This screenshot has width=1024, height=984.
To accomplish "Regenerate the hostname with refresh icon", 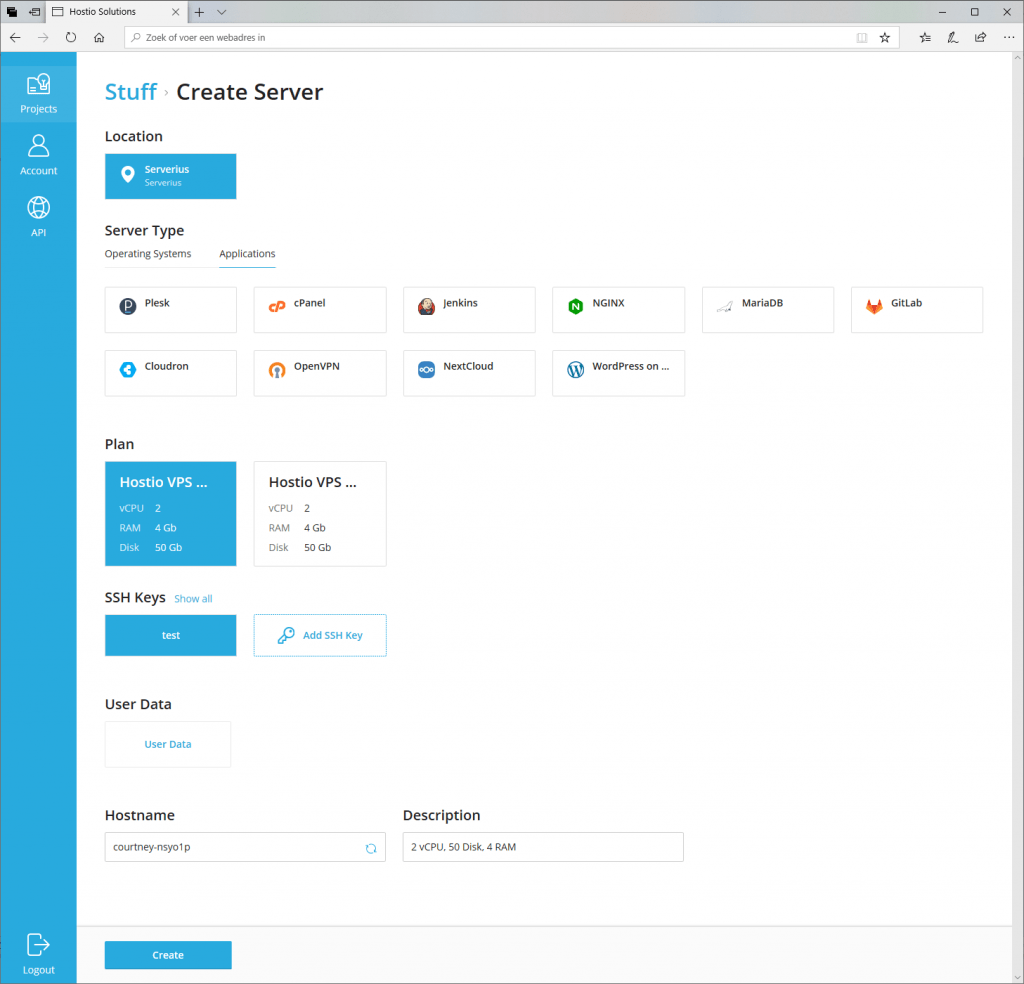I will tap(371, 848).
